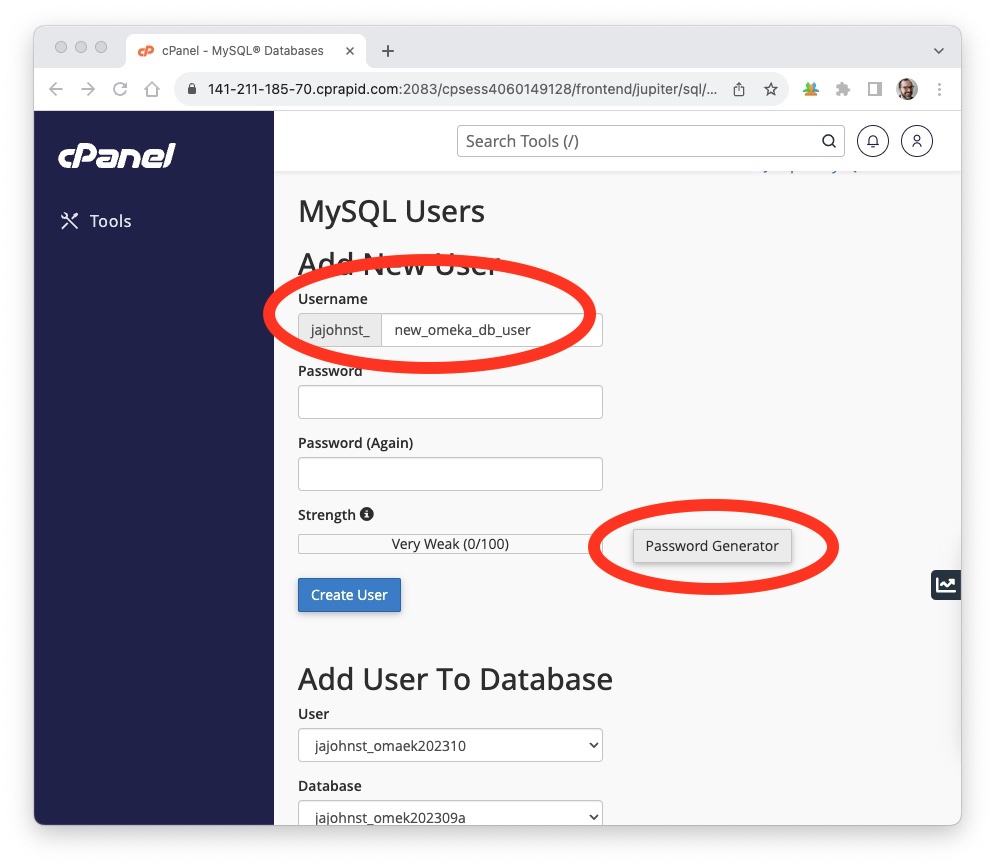
Task: Click the notifications bell icon
Action: [873, 141]
